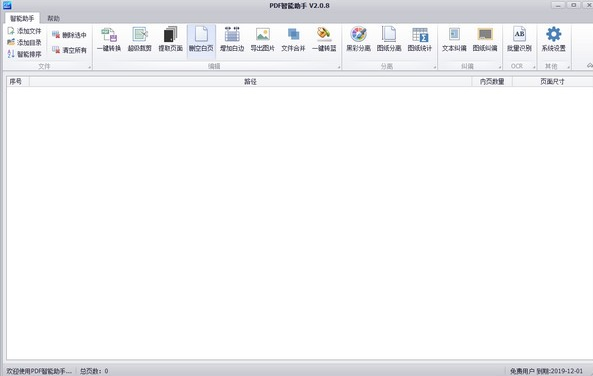593x376 pixels.
Task: Click the 欢迎使用PDF智能助手 status message
Action: click(x=39, y=371)
